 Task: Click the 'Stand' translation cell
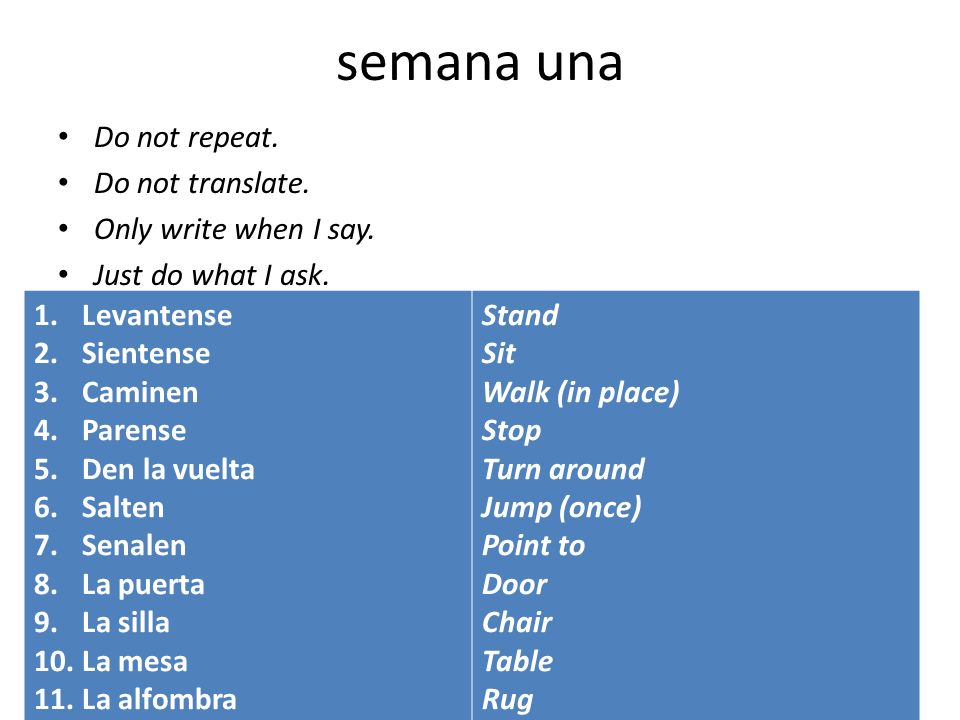point(520,316)
